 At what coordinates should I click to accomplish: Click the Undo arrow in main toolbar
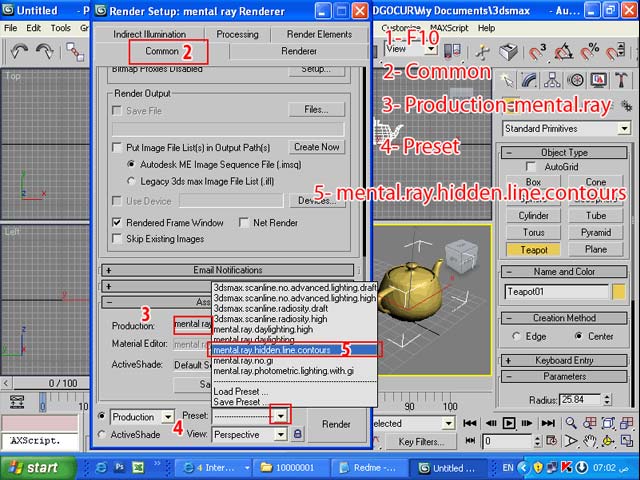click(19, 51)
